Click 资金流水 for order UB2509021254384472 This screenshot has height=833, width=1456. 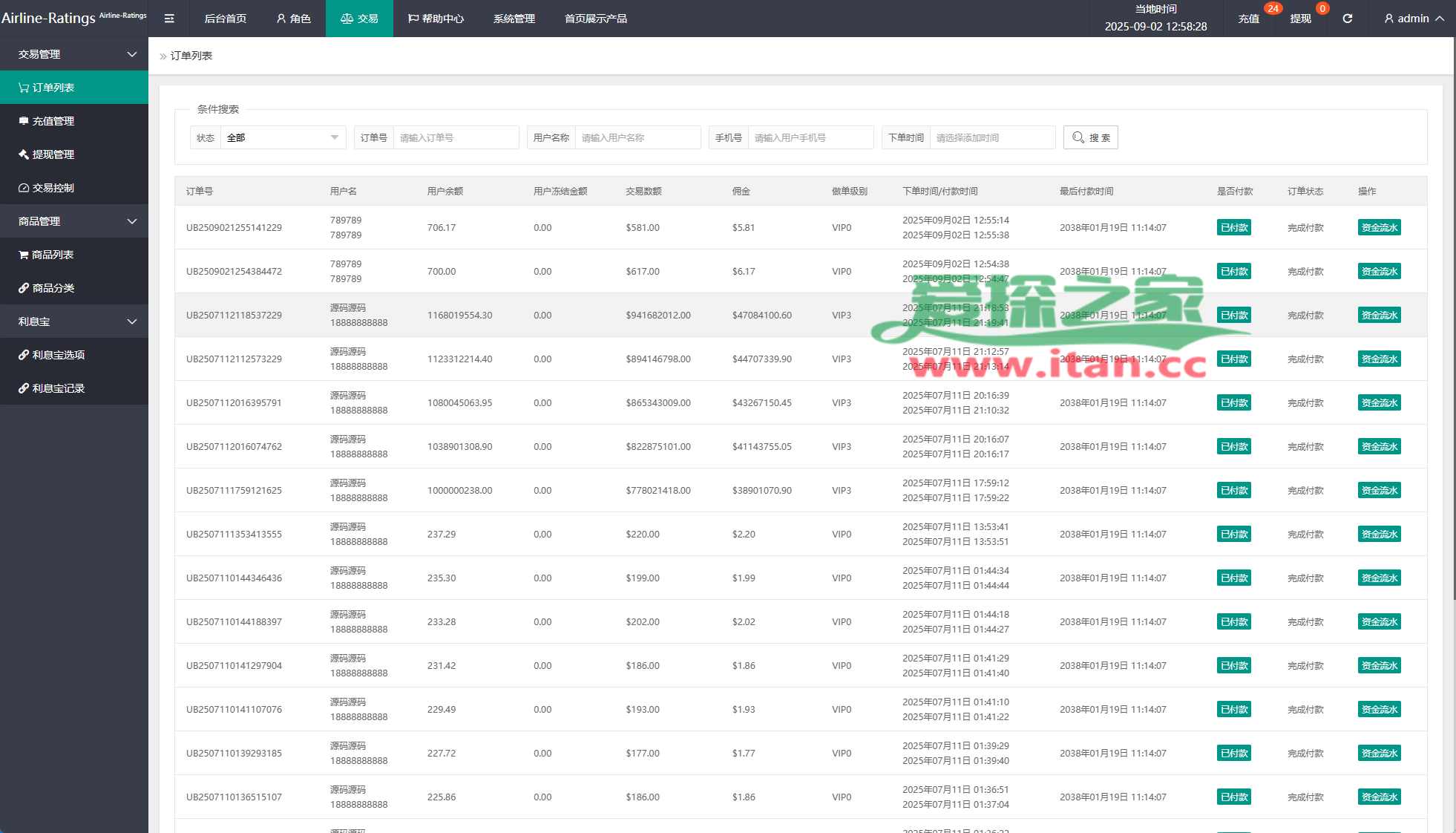coord(1380,272)
